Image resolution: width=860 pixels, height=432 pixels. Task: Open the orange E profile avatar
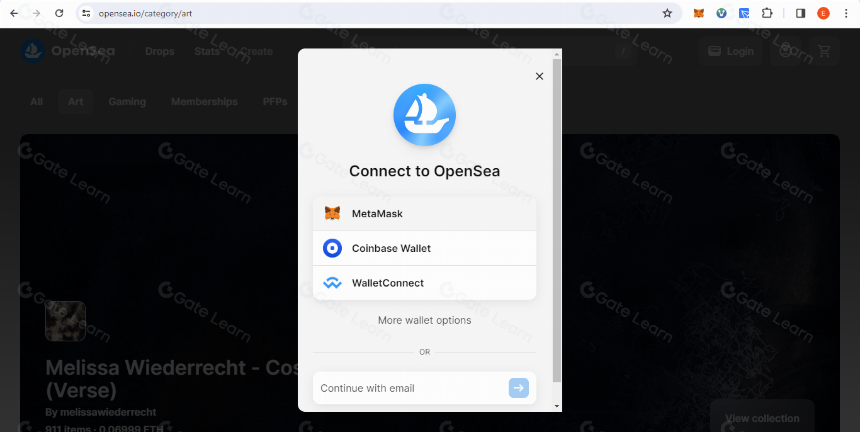[x=823, y=13]
